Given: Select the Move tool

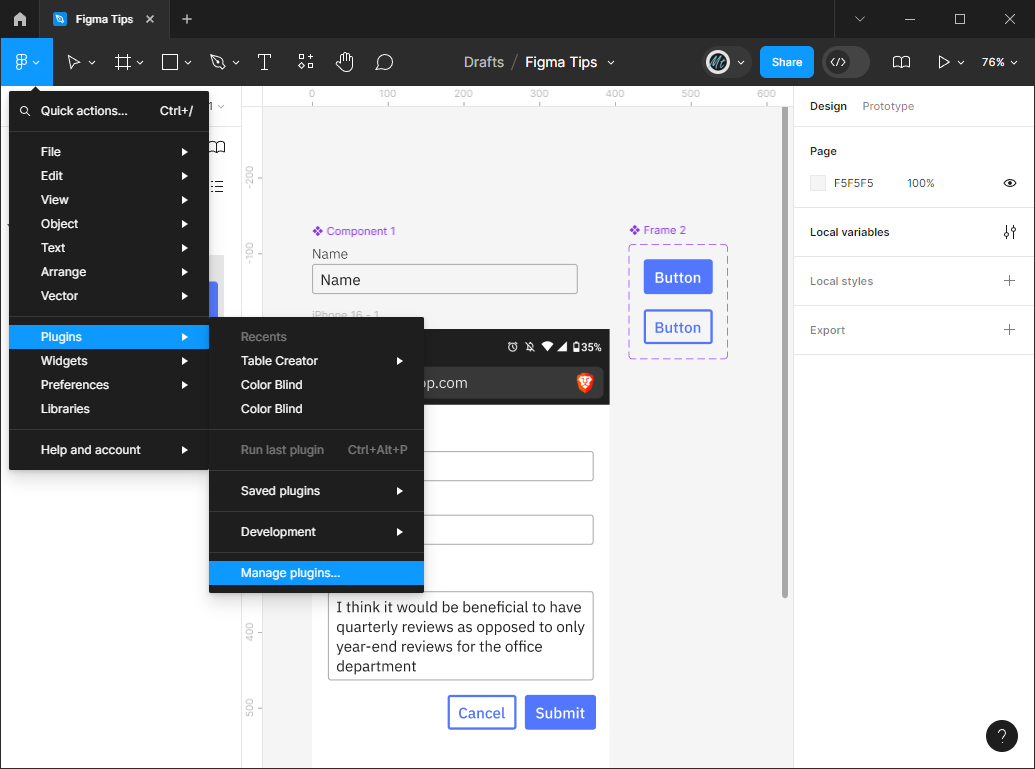Looking at the screenshot, I should click(x=73, y=62).
